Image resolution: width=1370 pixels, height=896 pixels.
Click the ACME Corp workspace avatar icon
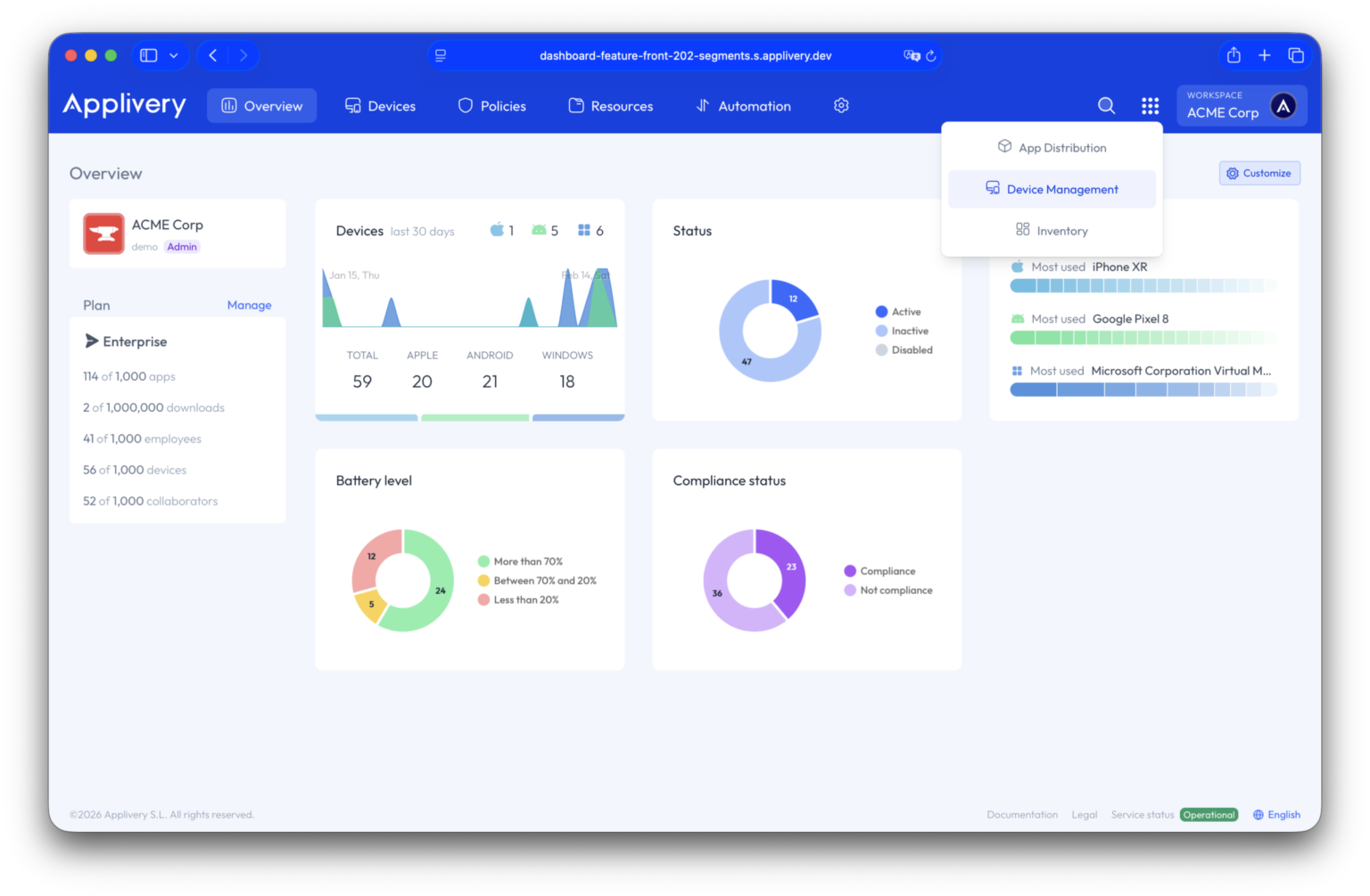(1283, 104)
